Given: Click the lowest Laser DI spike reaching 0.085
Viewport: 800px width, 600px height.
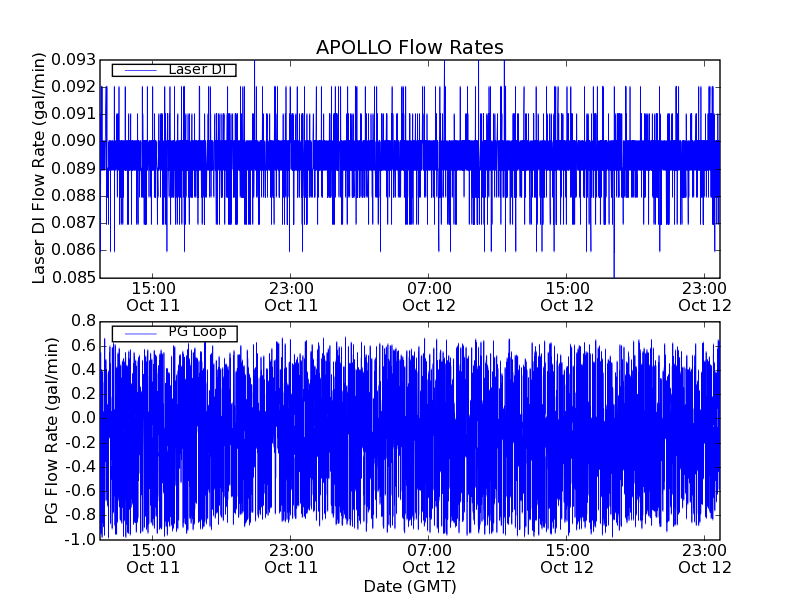Looking at the screenshot, I should tap(614, 272).
